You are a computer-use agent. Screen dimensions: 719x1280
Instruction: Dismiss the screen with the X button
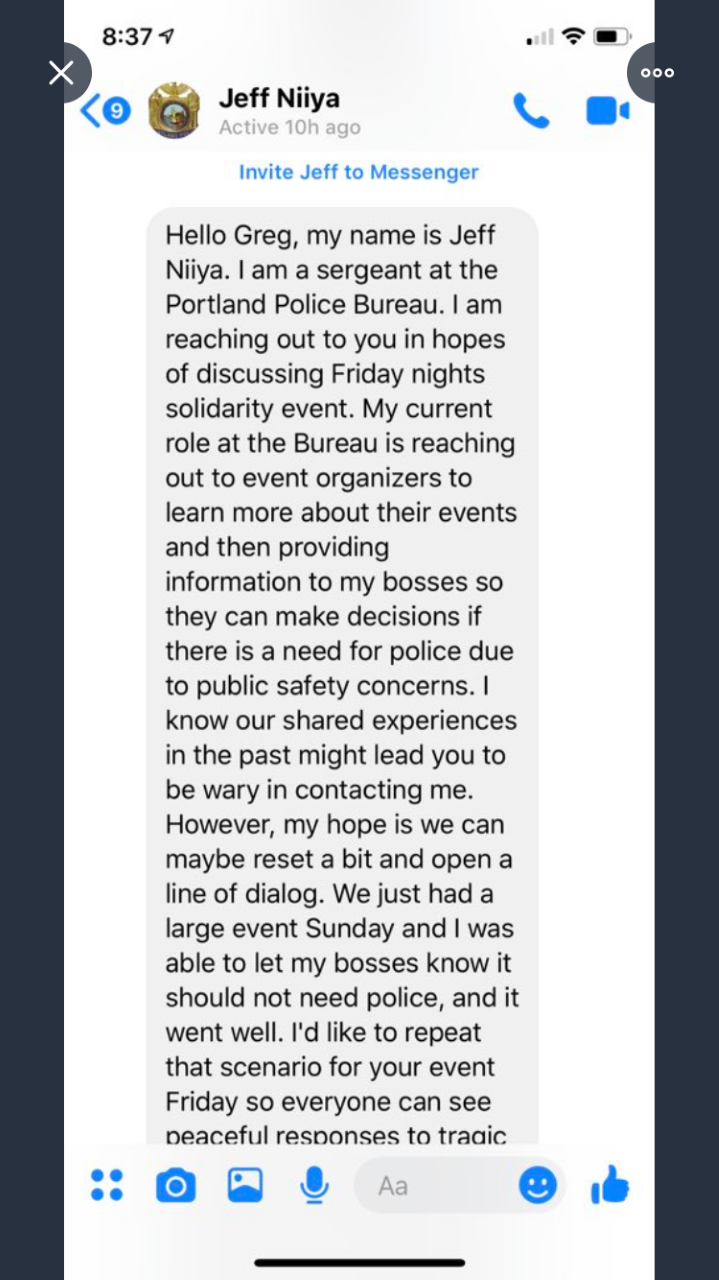61,72
